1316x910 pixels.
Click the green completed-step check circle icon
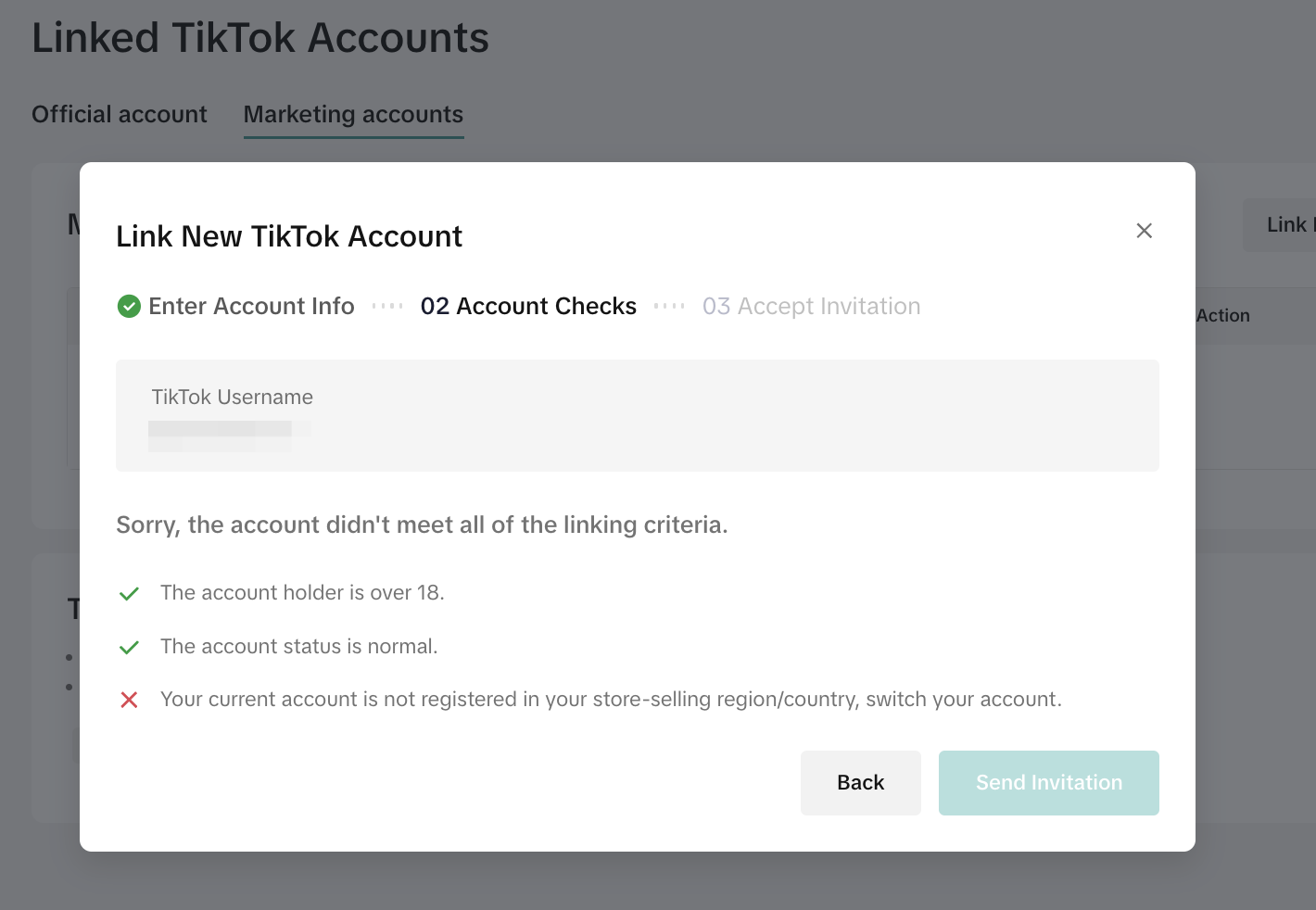(129, 306)
